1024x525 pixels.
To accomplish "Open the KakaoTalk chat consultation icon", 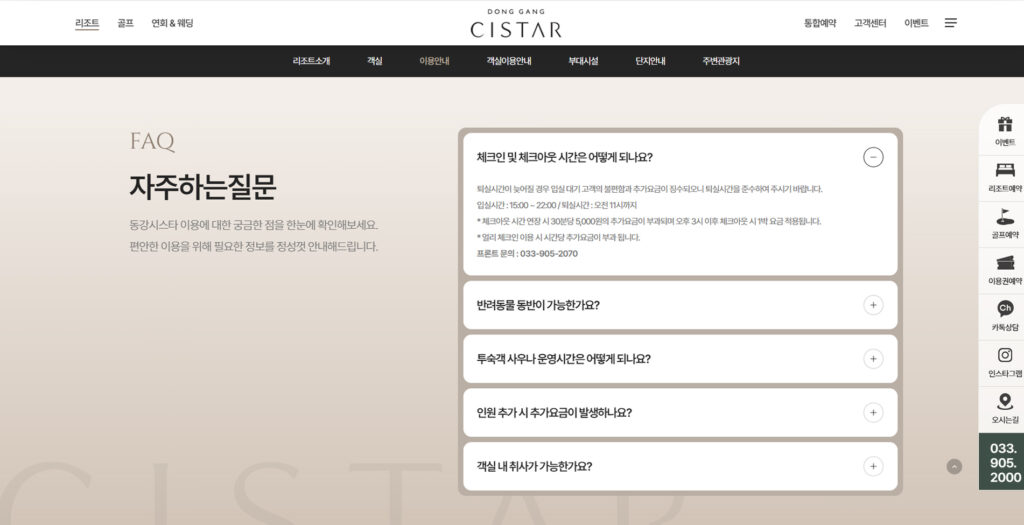I will 1004,308.
